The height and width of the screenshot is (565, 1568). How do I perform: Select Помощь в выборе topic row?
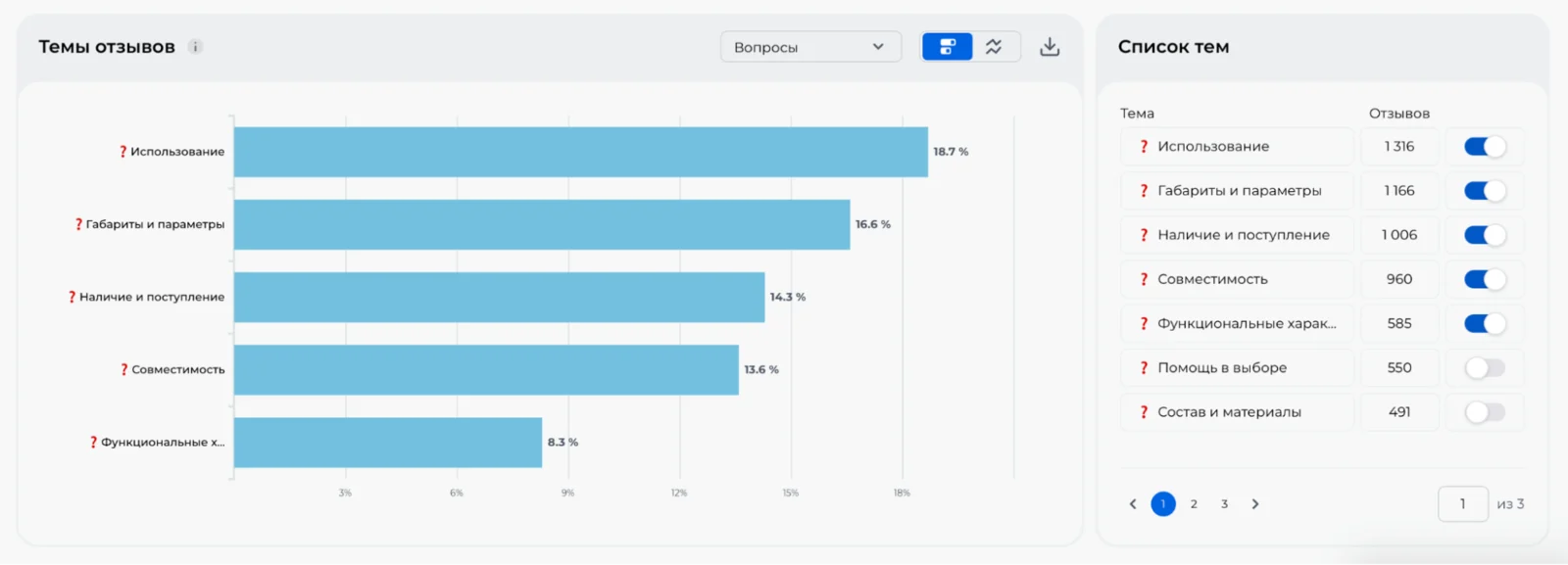(x=1237, y=368)
